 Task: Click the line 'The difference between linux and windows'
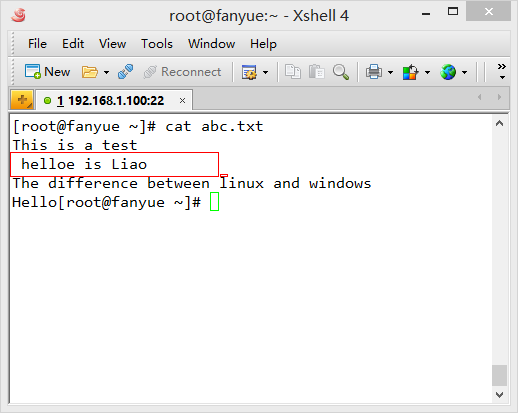[x=192, y=183]
